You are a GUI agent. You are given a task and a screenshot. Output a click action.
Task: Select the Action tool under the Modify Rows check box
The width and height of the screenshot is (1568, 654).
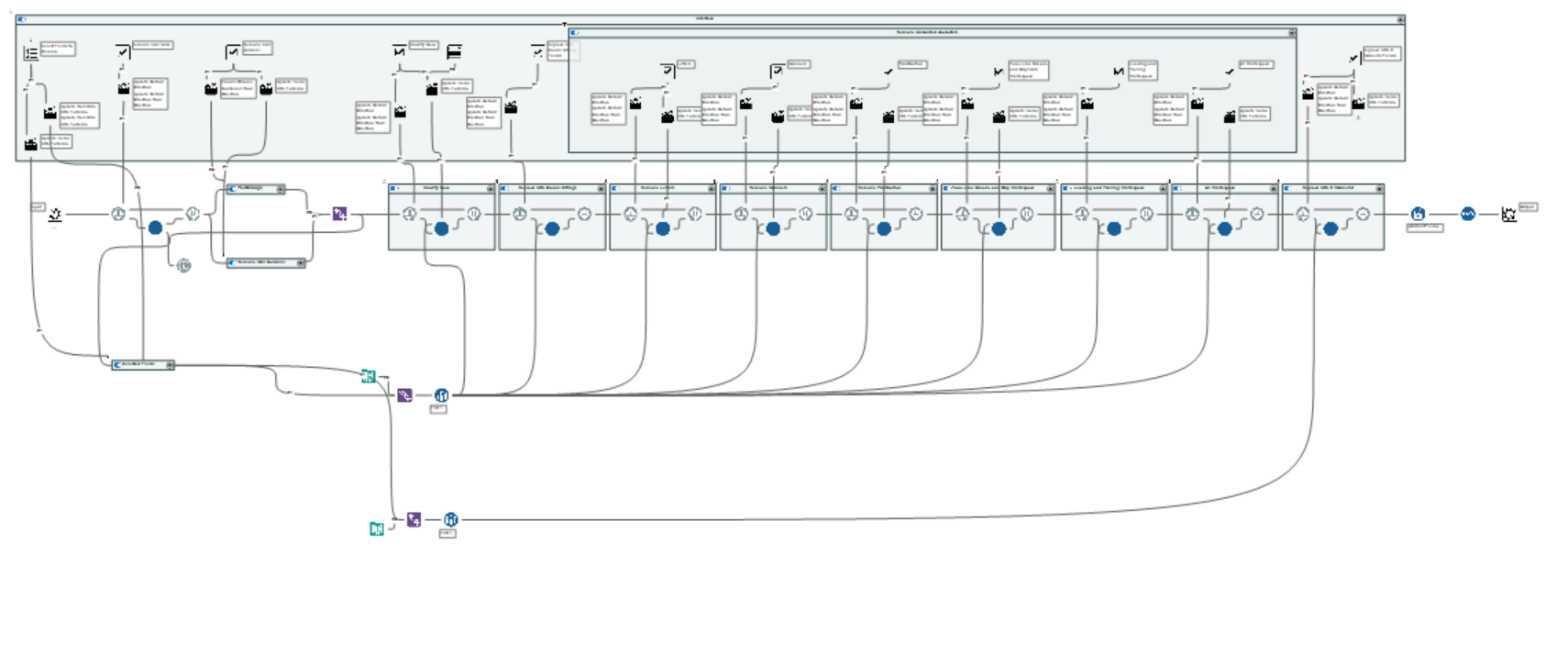pos(400,112)
